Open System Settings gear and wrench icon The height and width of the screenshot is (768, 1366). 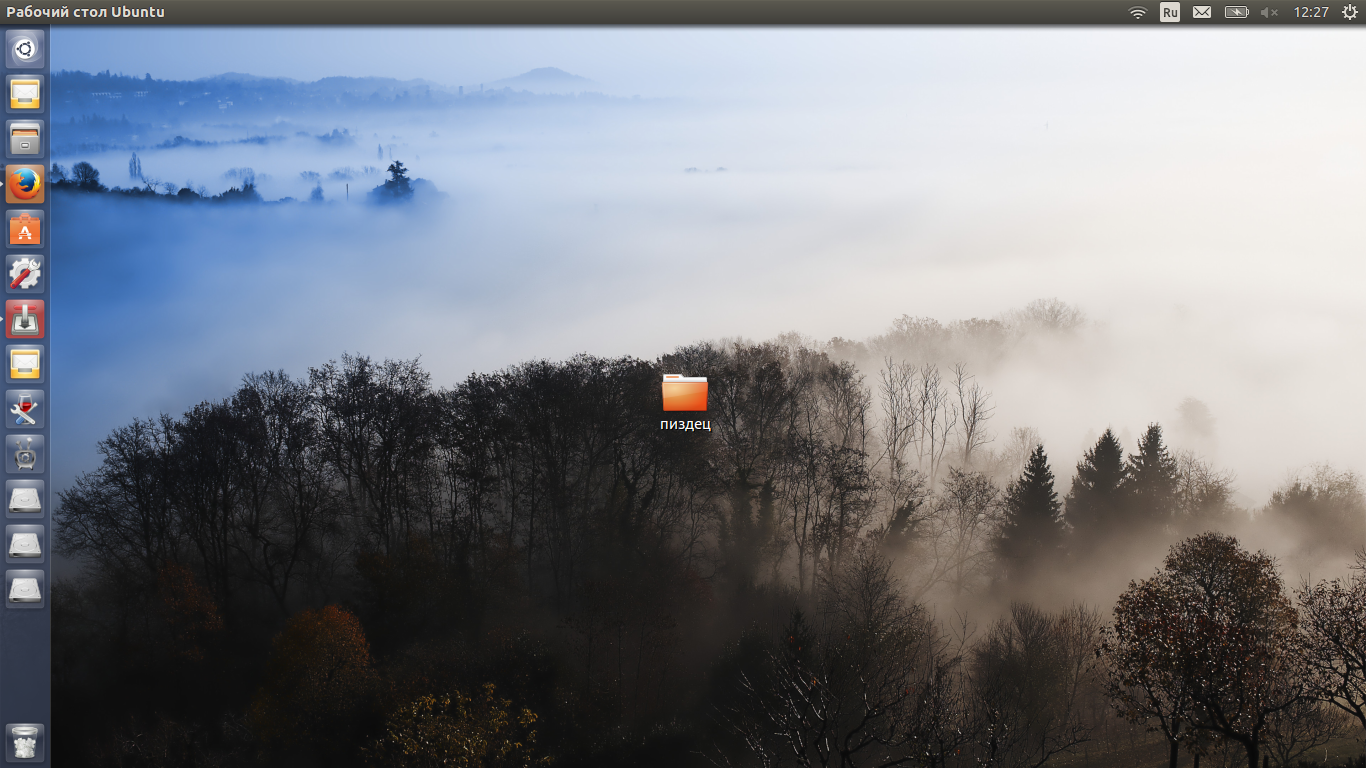[25, 274]
